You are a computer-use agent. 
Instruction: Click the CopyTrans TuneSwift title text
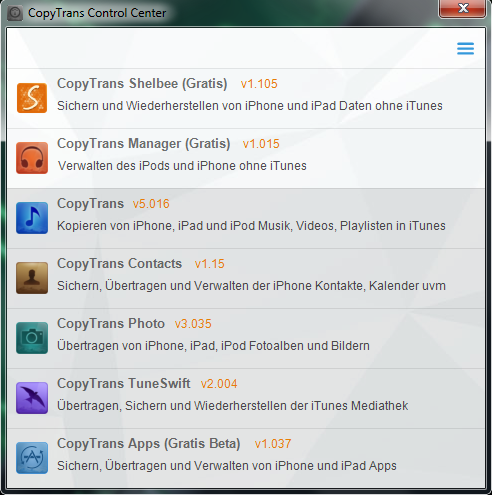click(124, 383)
